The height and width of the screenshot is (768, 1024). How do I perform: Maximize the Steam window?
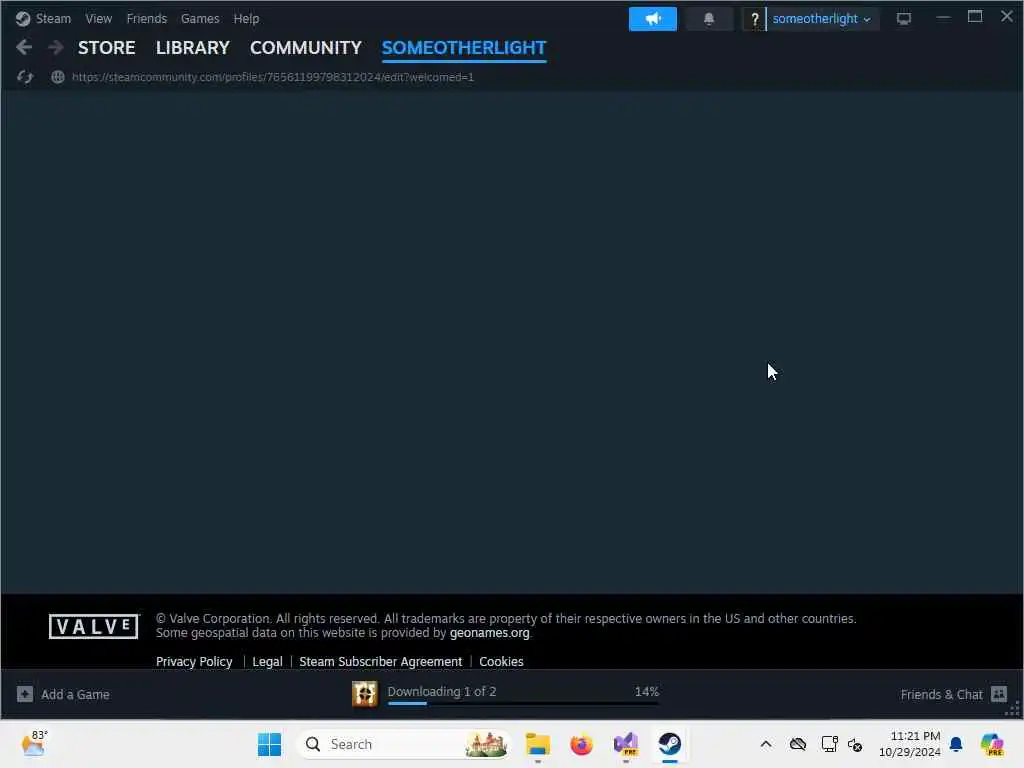click(x=975, y=16)
